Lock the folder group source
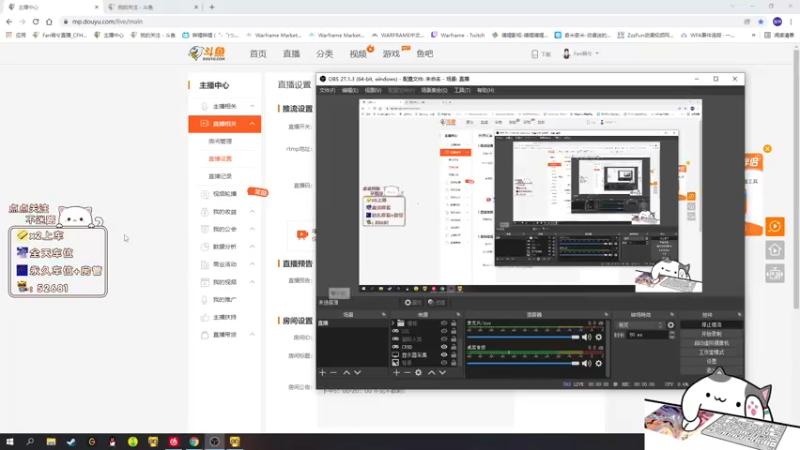Viewport: 800px width, 450px height. 453,323
